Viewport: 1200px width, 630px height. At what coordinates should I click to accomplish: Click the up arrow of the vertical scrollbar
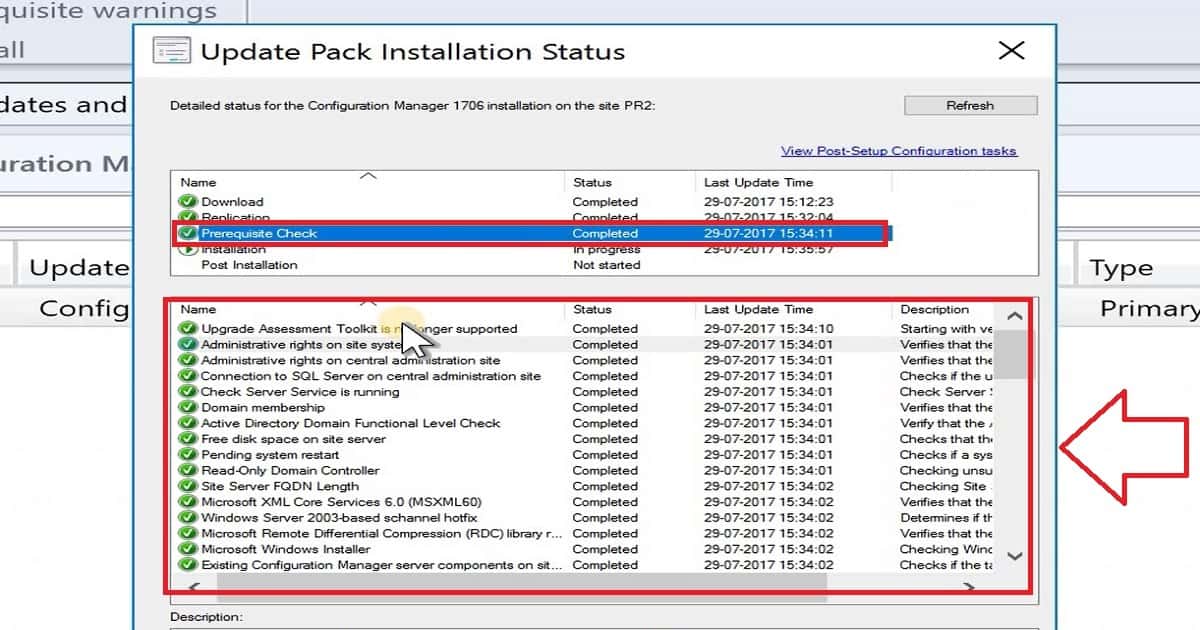[x=1014, y=316]
